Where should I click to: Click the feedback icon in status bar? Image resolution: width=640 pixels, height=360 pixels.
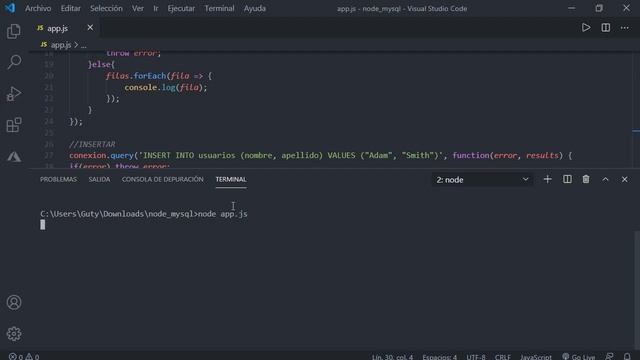pos(609,356)
